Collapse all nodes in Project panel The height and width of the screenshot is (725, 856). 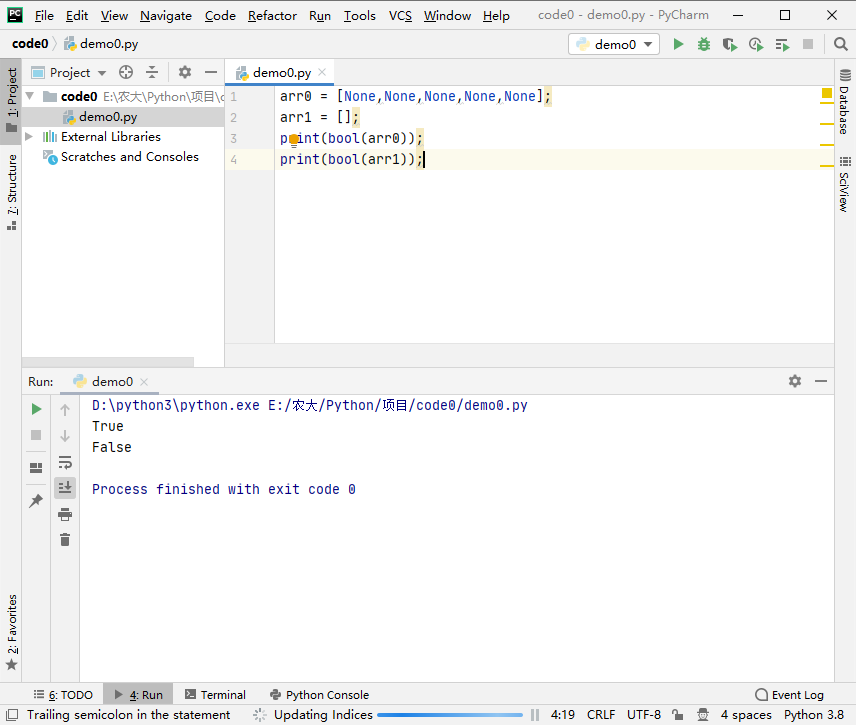pyautogui.click(x=152, y=72)
